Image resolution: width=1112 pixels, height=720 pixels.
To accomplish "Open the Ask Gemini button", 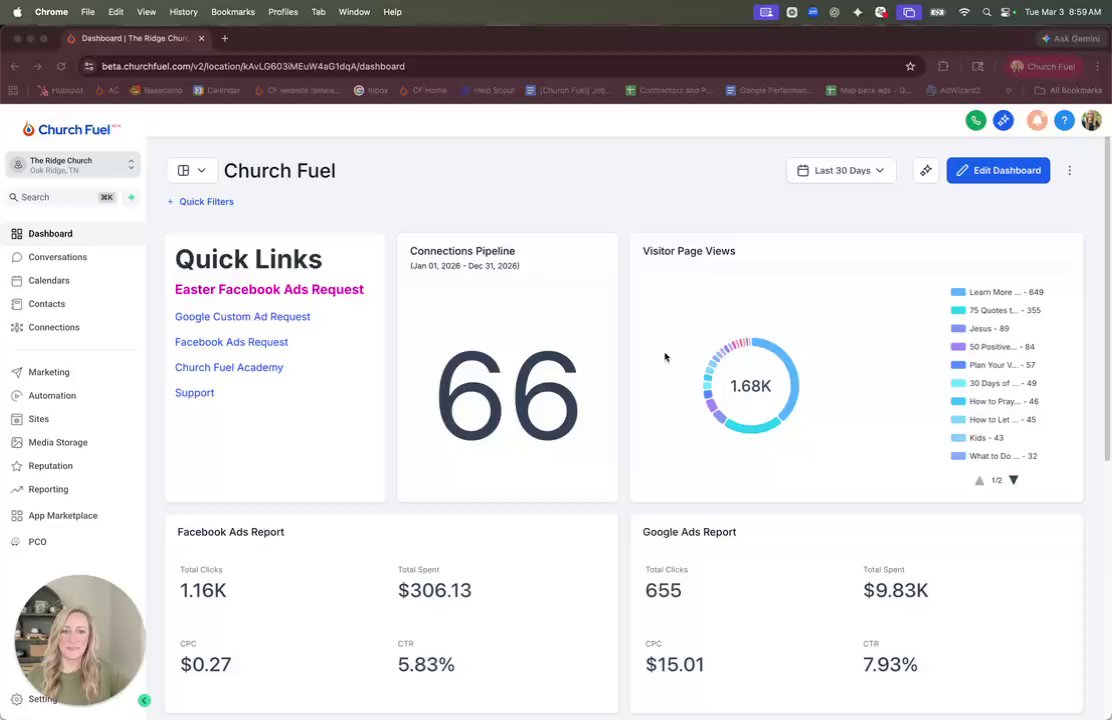I will click(x=1070, y=39).
